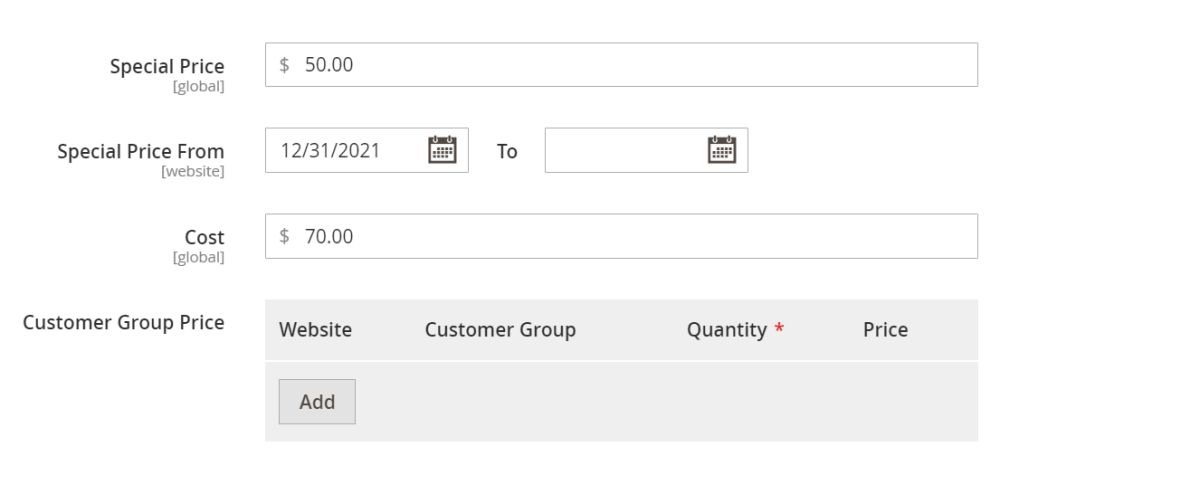Click the Website column header

(315, 330)
